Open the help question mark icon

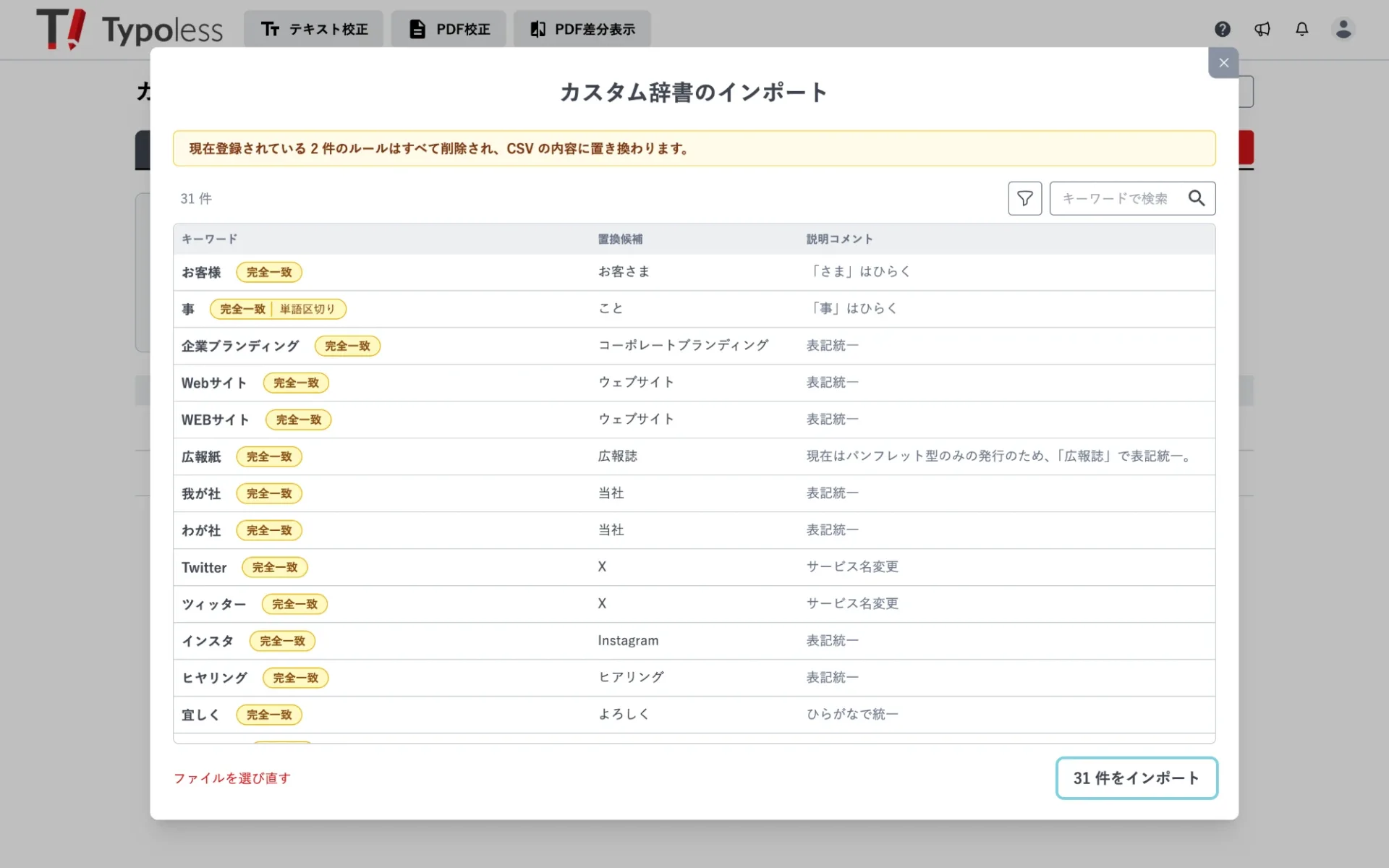pyautogui.click(x=1222, y=29)
